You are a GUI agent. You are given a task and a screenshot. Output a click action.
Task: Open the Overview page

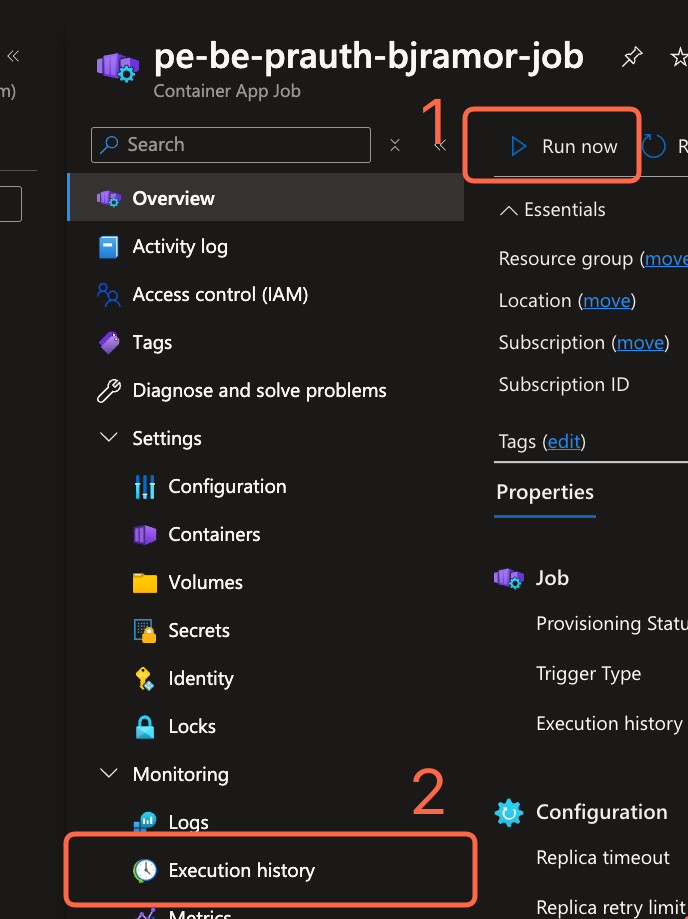point(267,198)
